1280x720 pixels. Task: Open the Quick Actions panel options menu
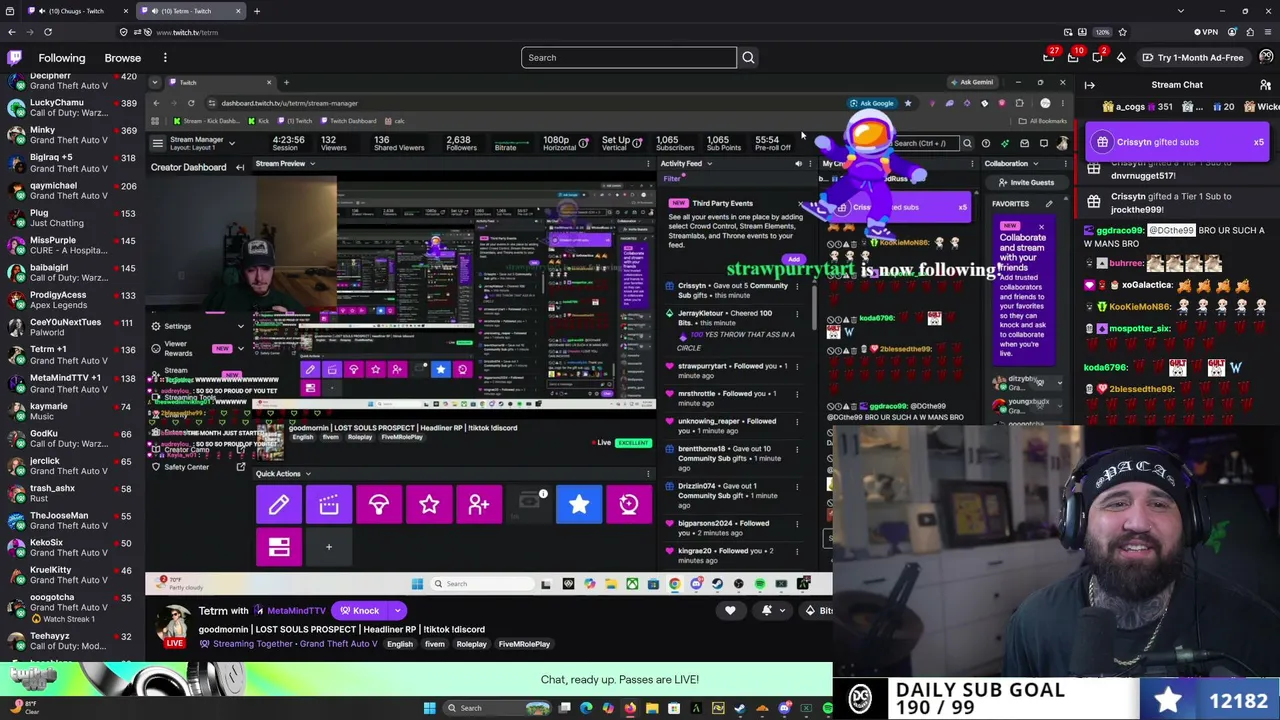(648, 474)
